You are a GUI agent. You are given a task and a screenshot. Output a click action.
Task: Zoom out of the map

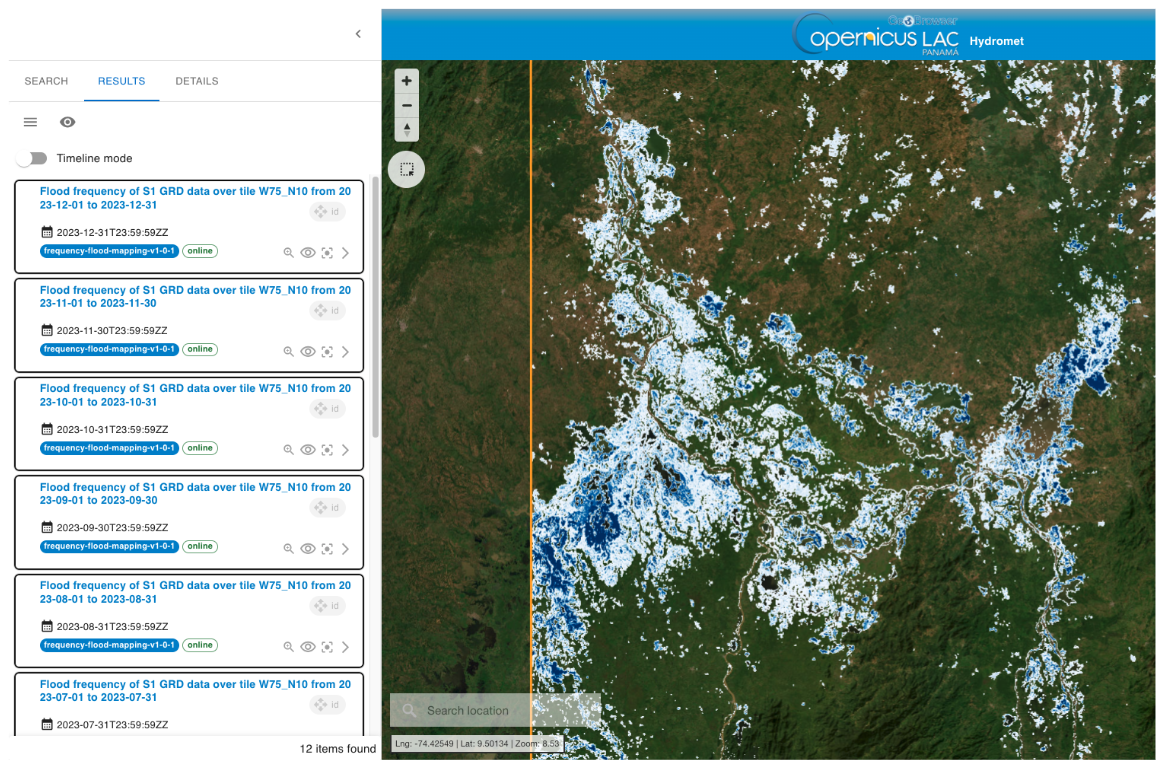pyautogui.click(x=406, y=105)
